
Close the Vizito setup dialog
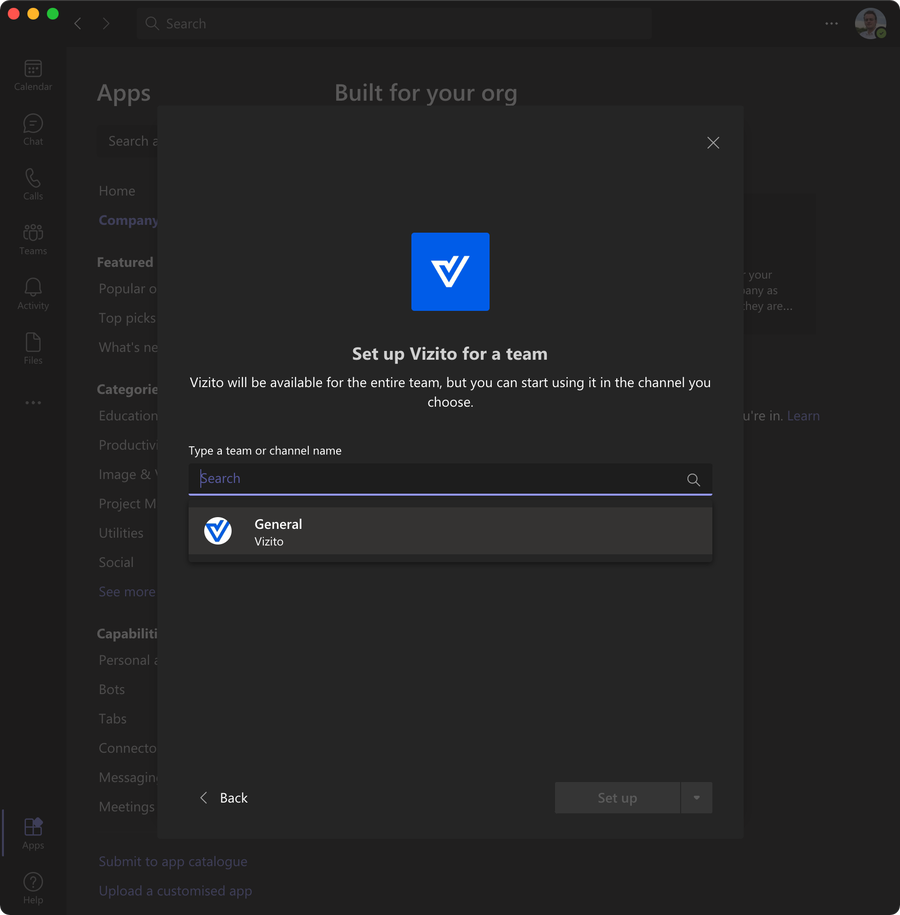coord(713,143)
